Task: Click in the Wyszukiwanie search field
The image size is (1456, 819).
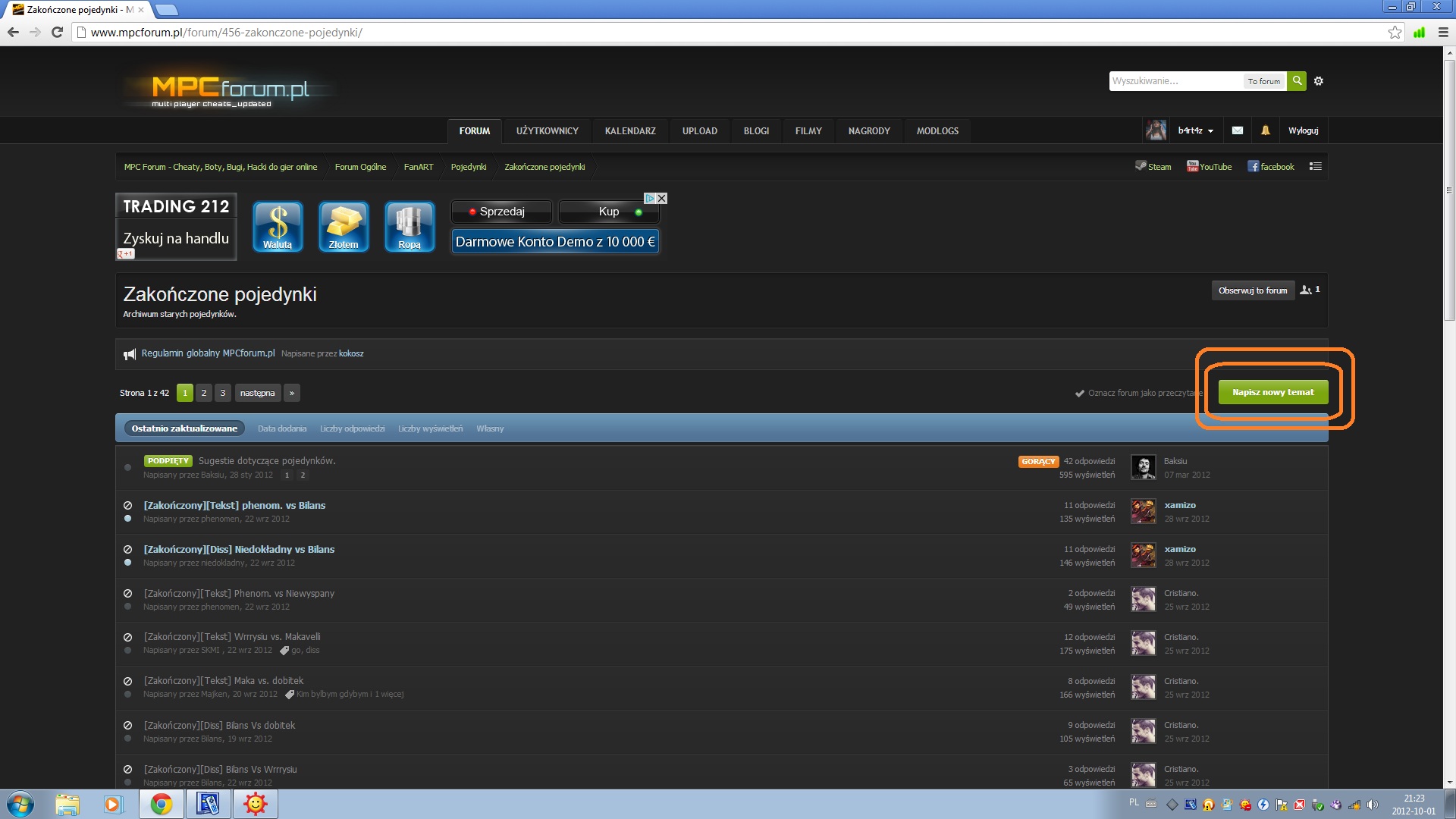Action: pos(1176,81)
